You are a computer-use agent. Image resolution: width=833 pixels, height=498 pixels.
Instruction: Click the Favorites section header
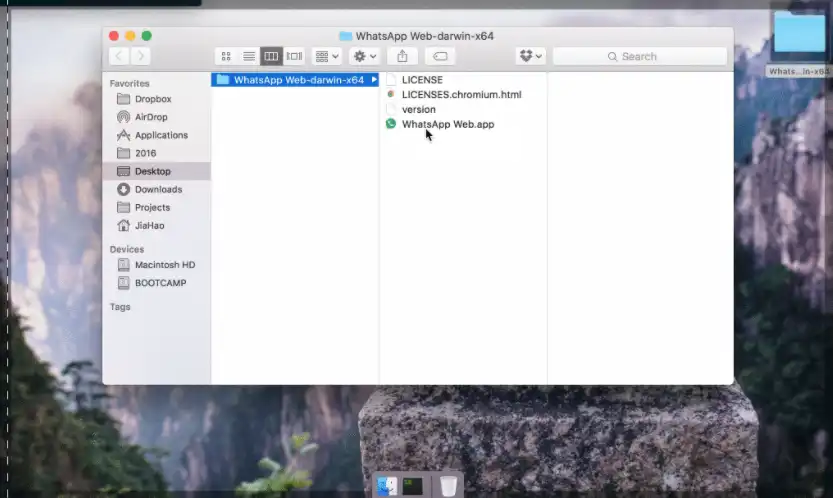click(x=129, y=83)
